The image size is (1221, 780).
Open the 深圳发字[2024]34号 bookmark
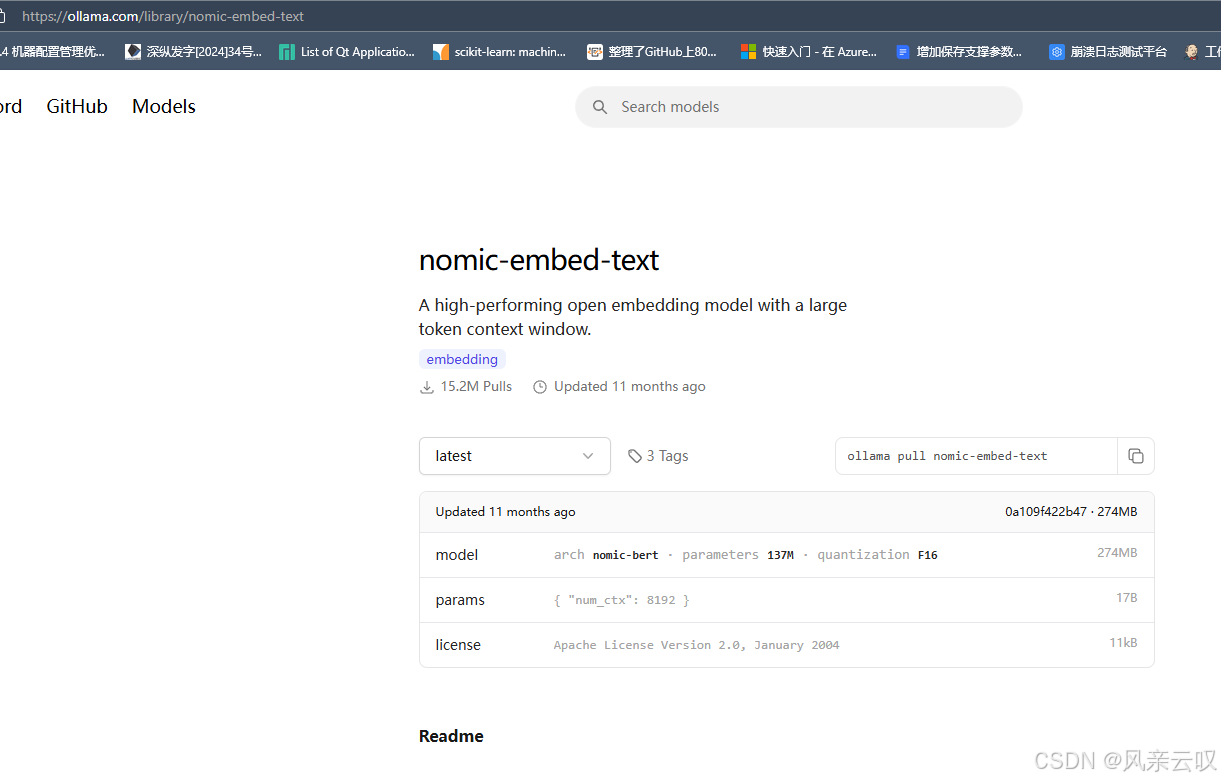tap(193, 52)
